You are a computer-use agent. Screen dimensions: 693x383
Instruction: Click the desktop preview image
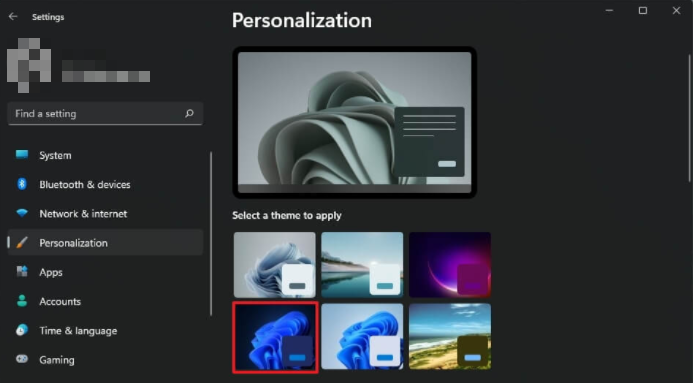pos(354,122)
